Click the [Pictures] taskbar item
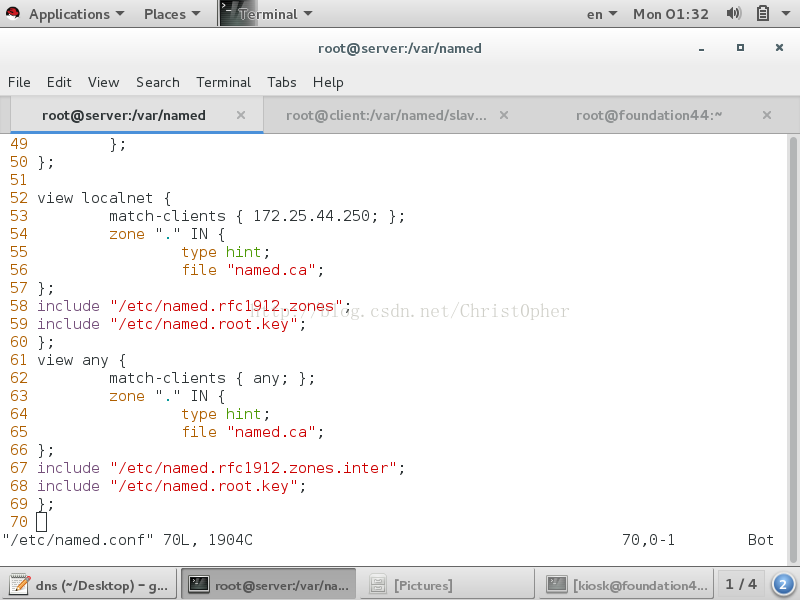This screenshot has height=600, width=800. click(x=447, y=585)
